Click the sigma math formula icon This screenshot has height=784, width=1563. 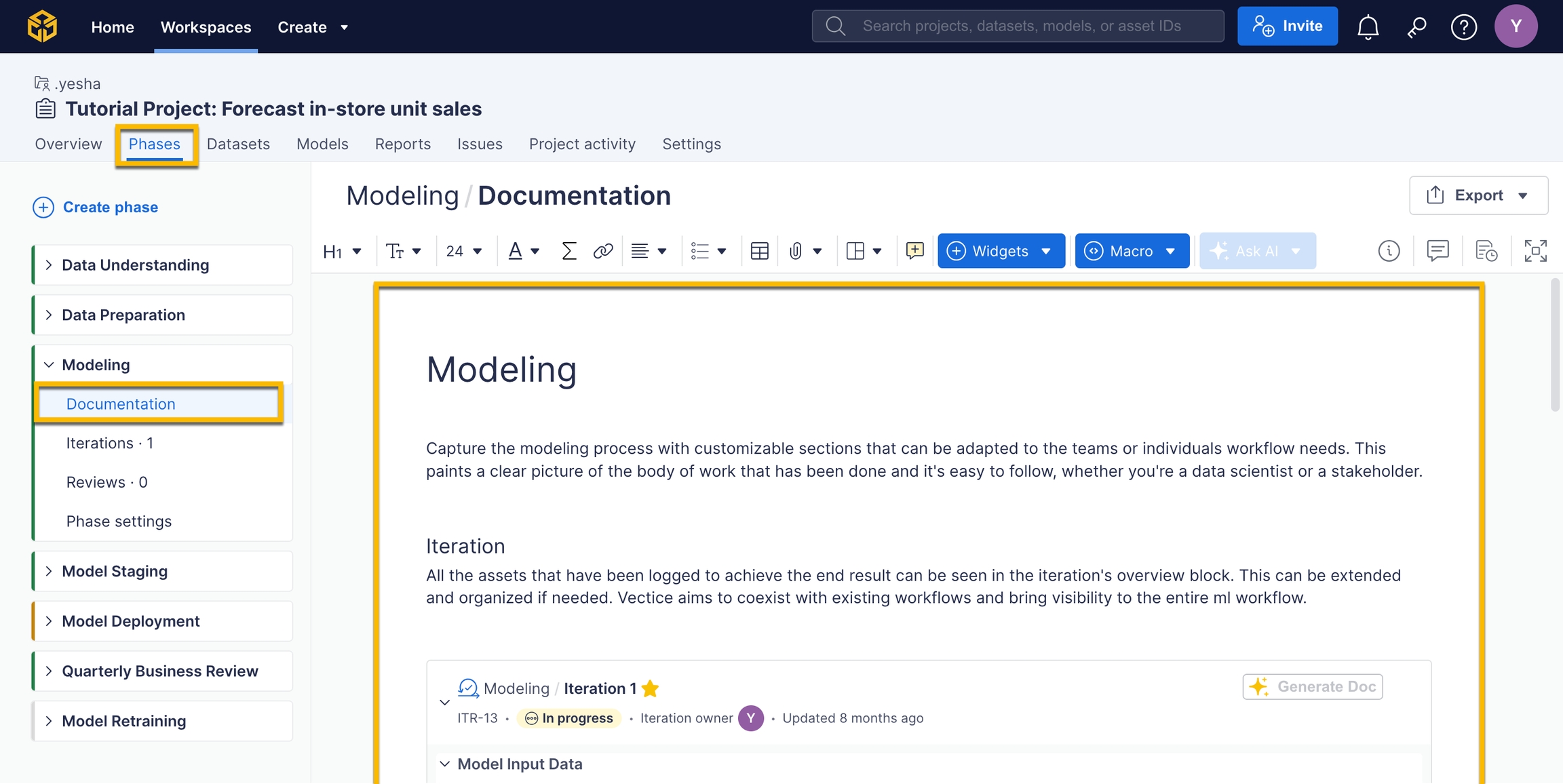coord(568,251)
